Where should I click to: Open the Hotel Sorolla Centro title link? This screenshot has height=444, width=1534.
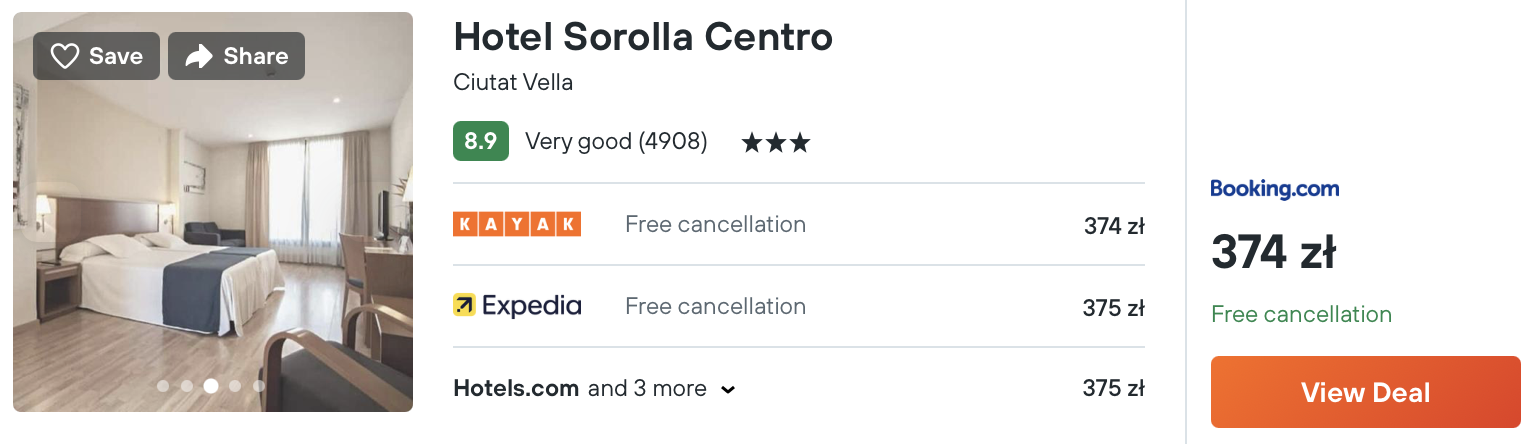(x=643, y=37)
